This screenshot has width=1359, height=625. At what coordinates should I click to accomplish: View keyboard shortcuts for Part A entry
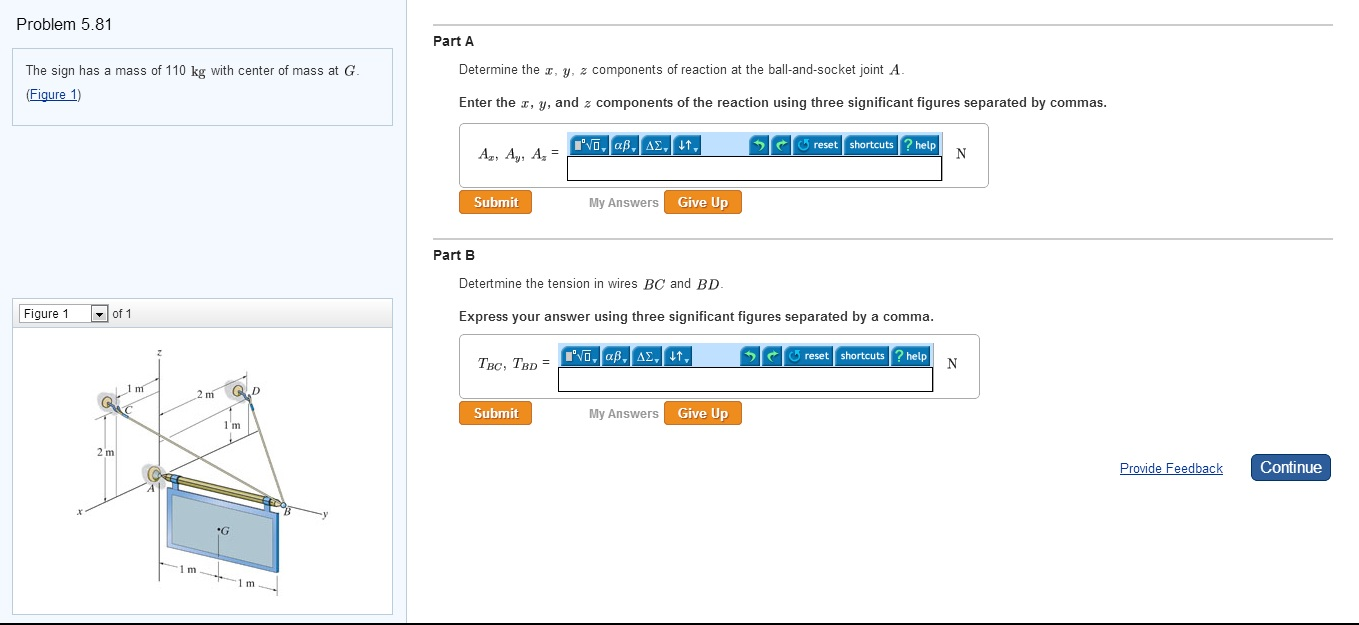[869, 145]
